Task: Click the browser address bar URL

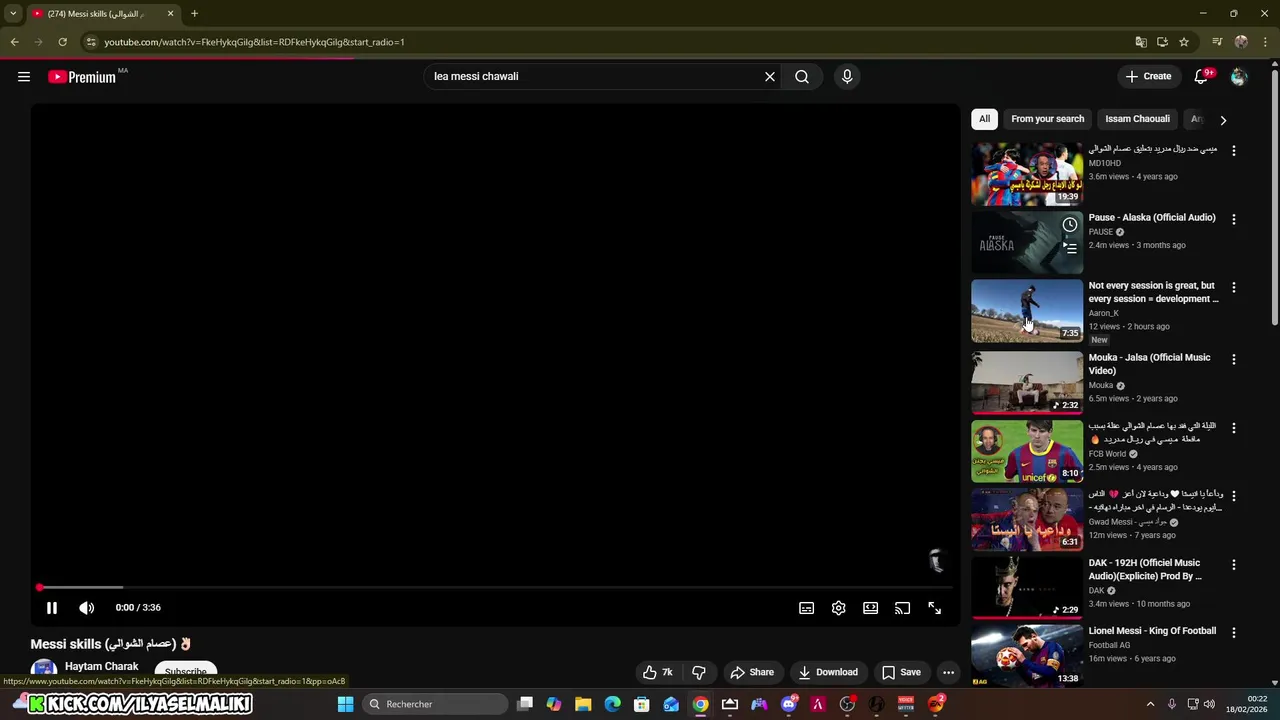Action: coord(255,42)
